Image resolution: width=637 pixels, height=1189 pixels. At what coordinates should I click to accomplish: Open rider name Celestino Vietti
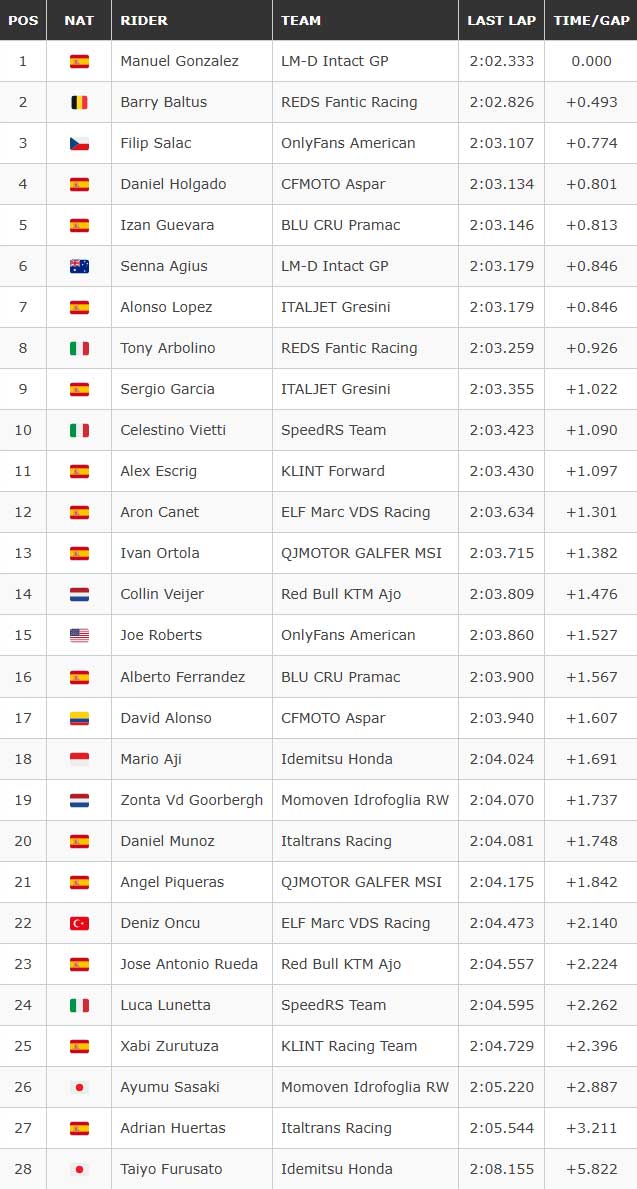point(173,430)
